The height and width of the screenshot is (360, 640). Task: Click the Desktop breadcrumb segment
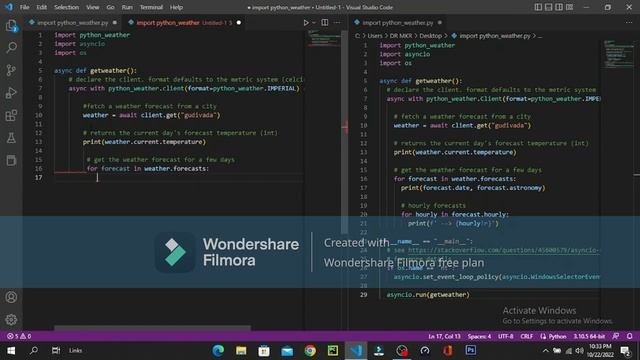pyautogui.click(x=431, y=36)
